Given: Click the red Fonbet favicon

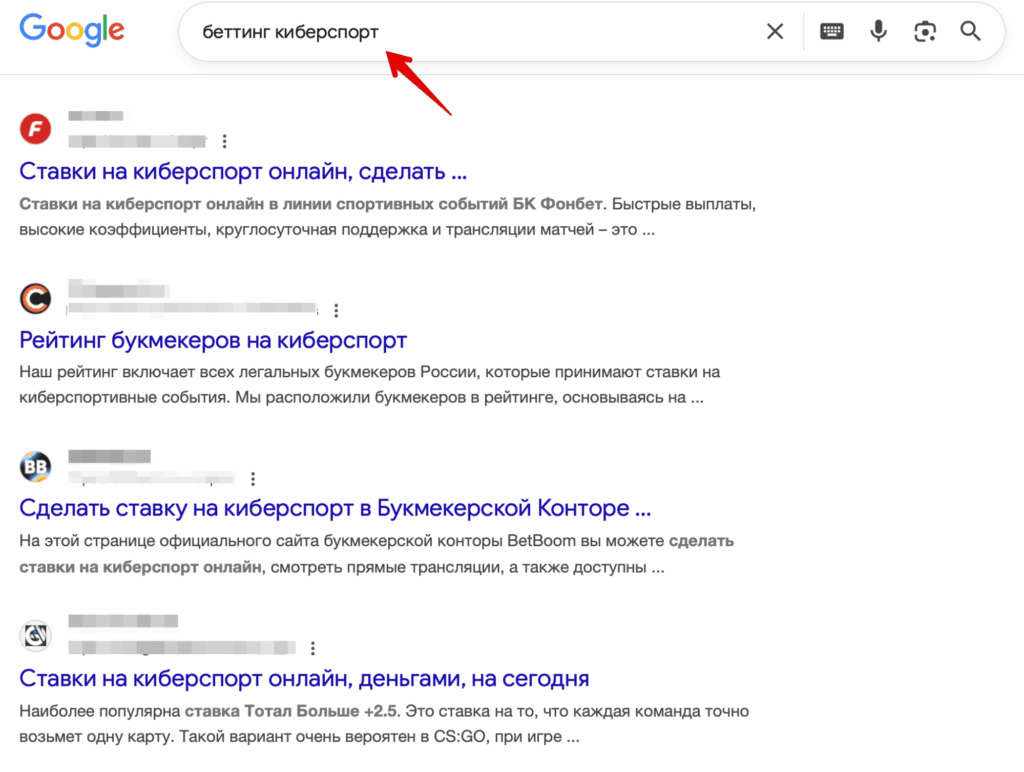Looking at the screenshot, I should [36, 129].
